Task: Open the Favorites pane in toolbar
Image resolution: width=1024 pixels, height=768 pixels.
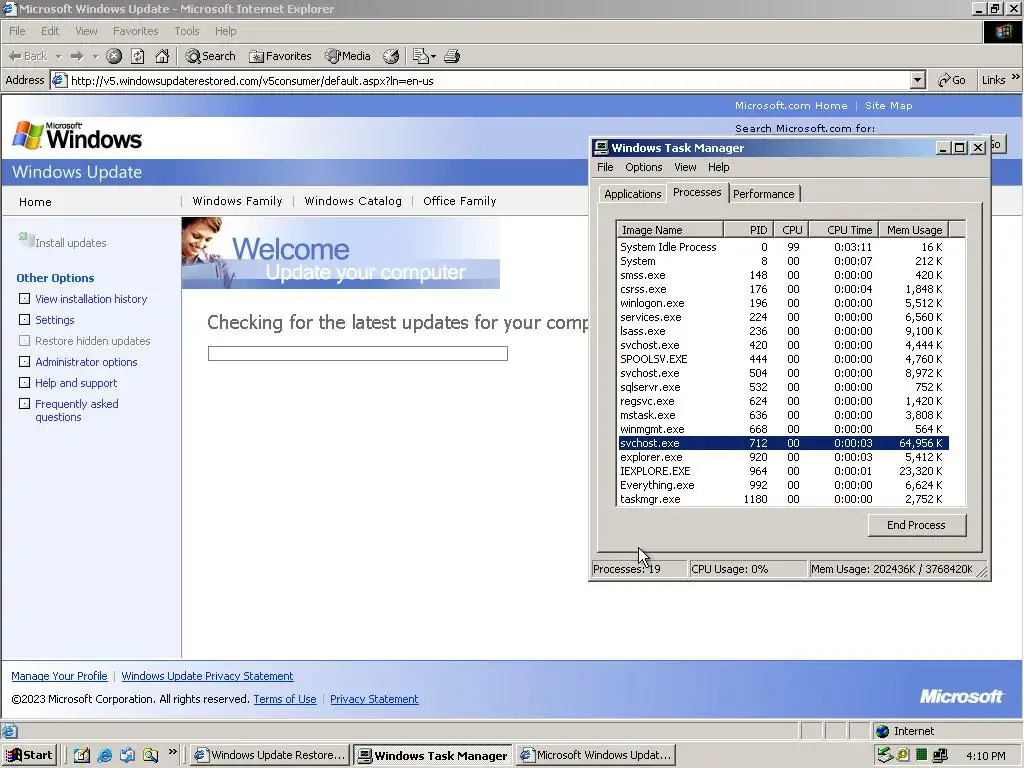Action: tap(280, 56)
